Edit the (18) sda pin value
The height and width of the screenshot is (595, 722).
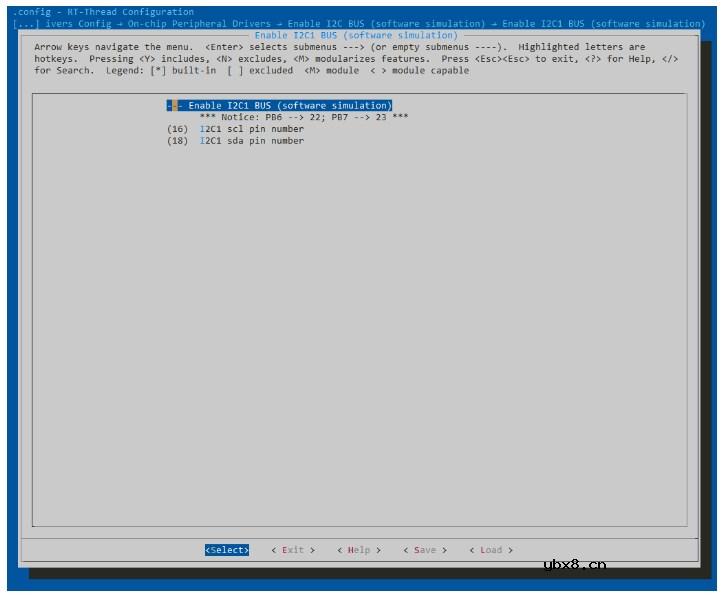[177, 141]
